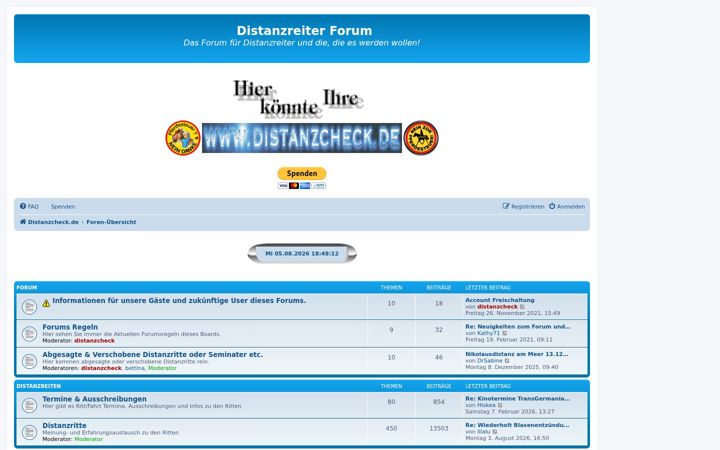Click the Pferdesteuer Nein Danke badge

(183, 138)
